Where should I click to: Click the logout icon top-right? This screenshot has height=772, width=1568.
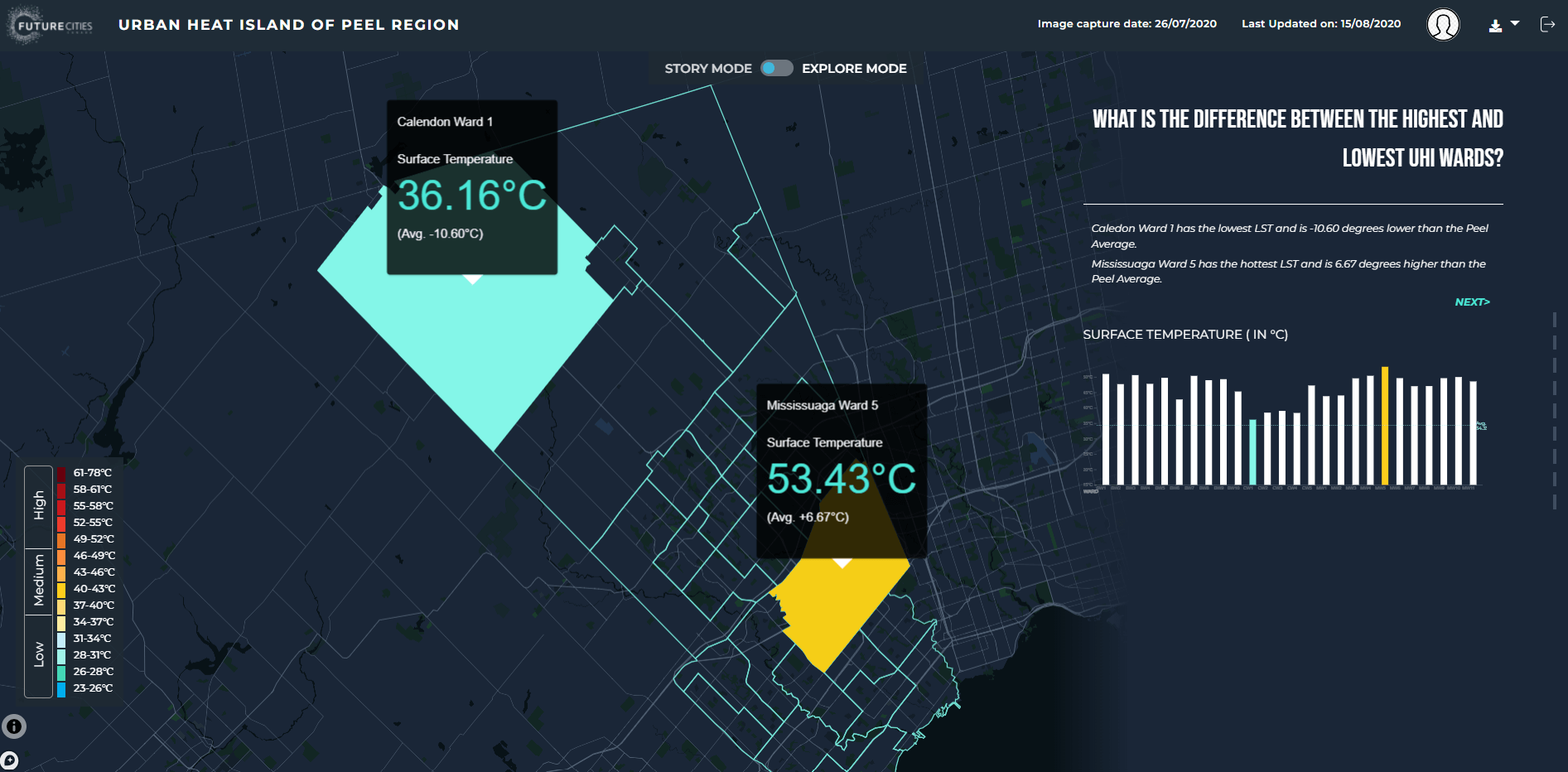click(x=1549, y=24)
